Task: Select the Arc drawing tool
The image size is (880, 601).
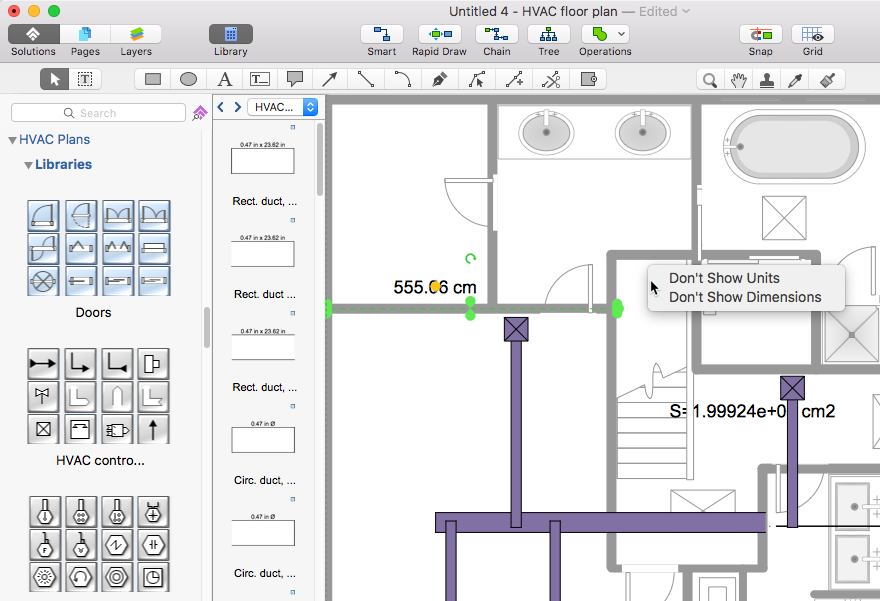Action: tap(402, 79)
